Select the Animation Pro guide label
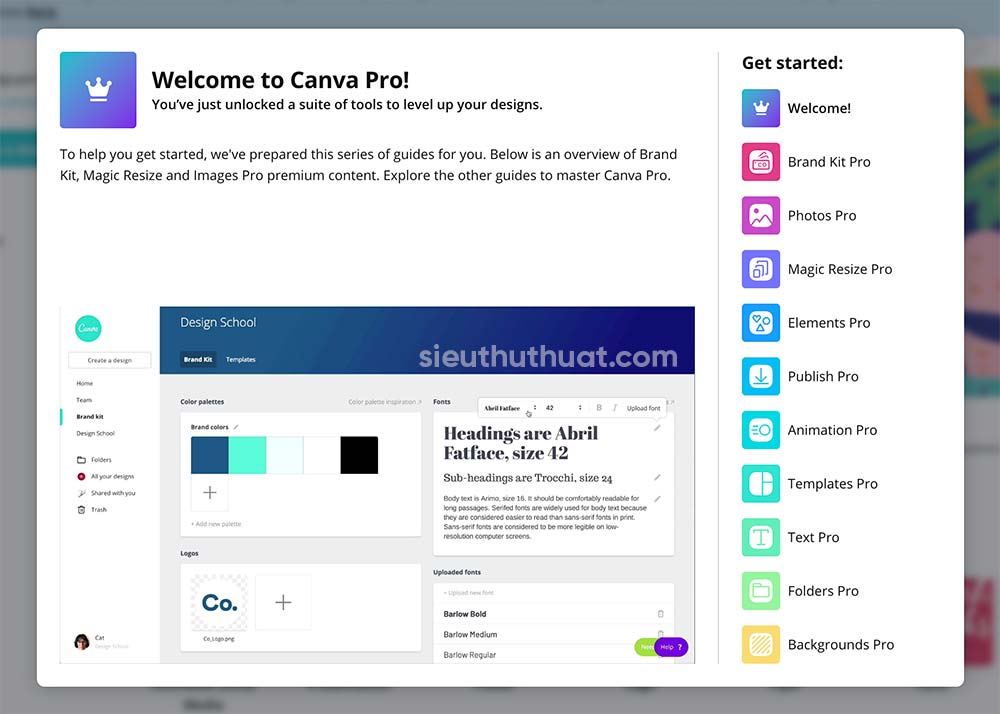The height and width of the screenshot is (714, 1000). coord(832,430)
